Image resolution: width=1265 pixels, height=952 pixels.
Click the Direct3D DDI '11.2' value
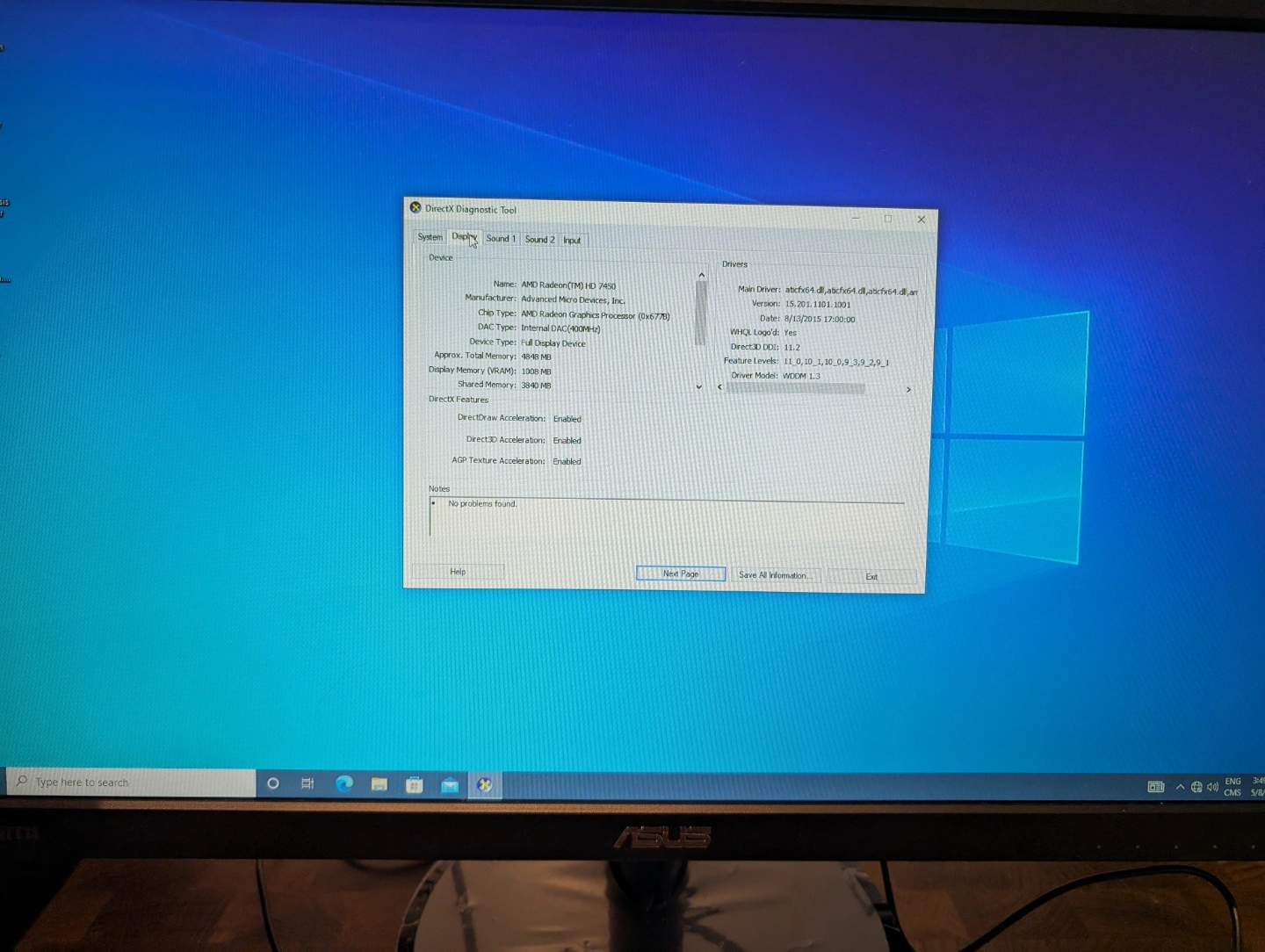tap(792, 347)
